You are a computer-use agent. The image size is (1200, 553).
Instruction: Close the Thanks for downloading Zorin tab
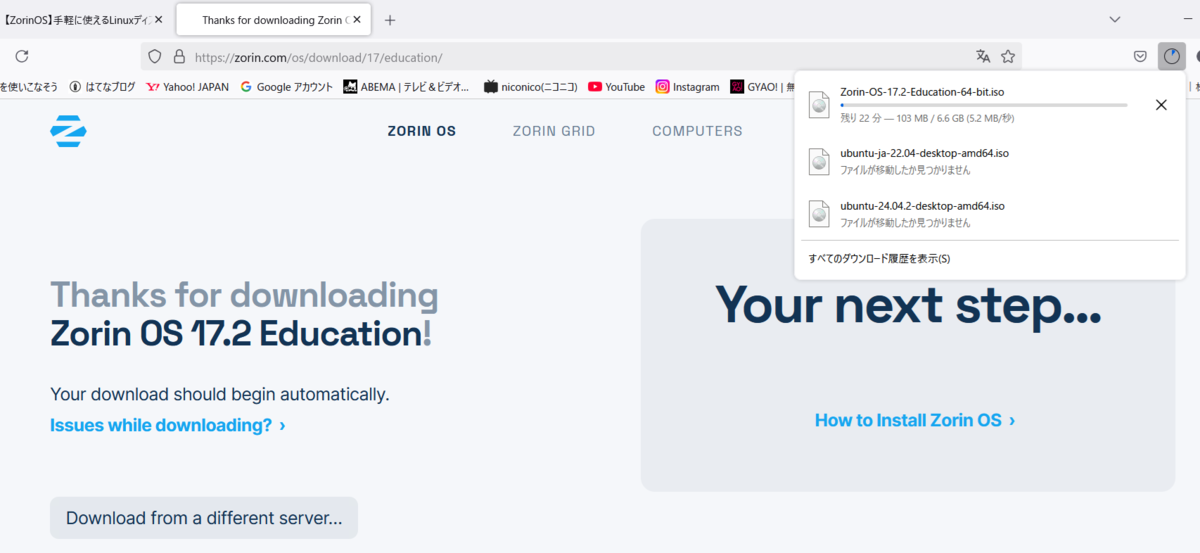(x=357, y=20)
